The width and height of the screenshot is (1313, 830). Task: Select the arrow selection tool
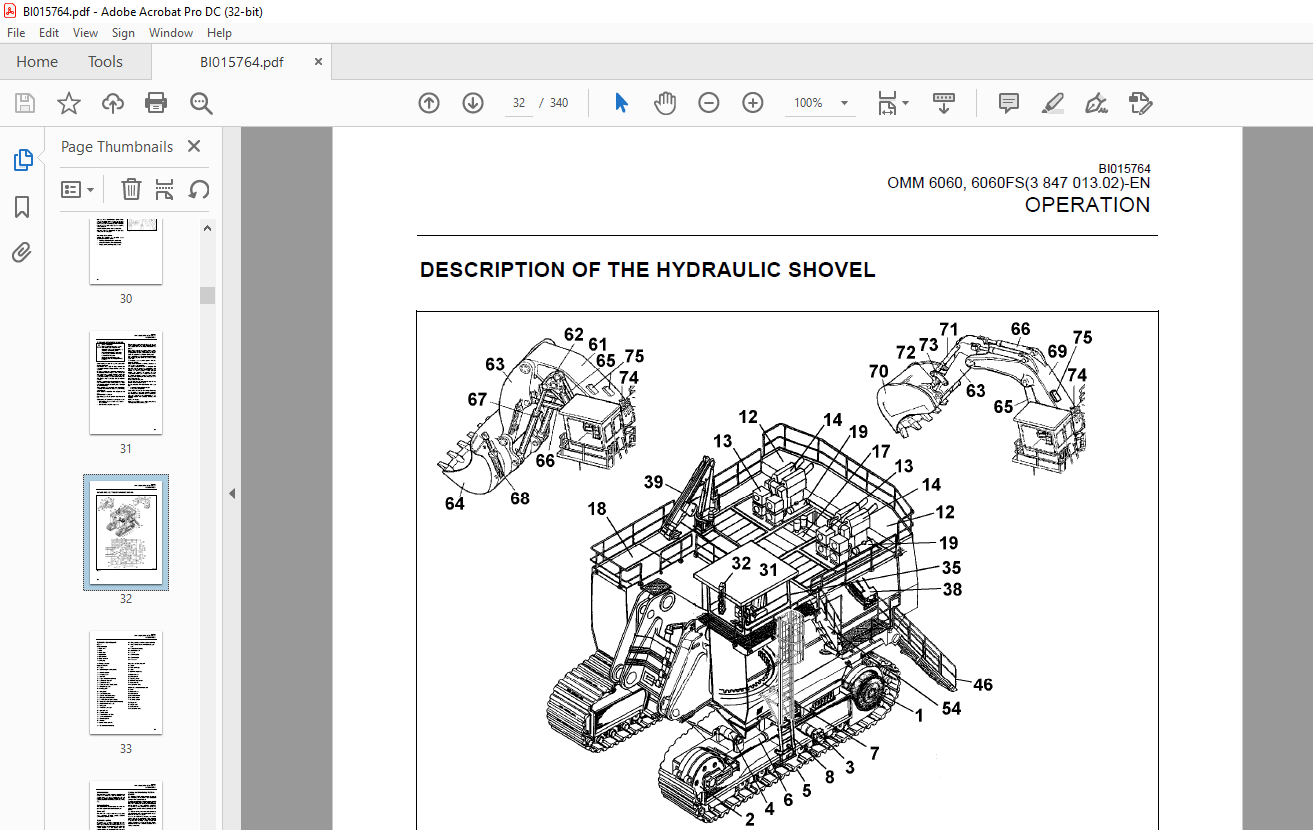click(x=621, y=103)
